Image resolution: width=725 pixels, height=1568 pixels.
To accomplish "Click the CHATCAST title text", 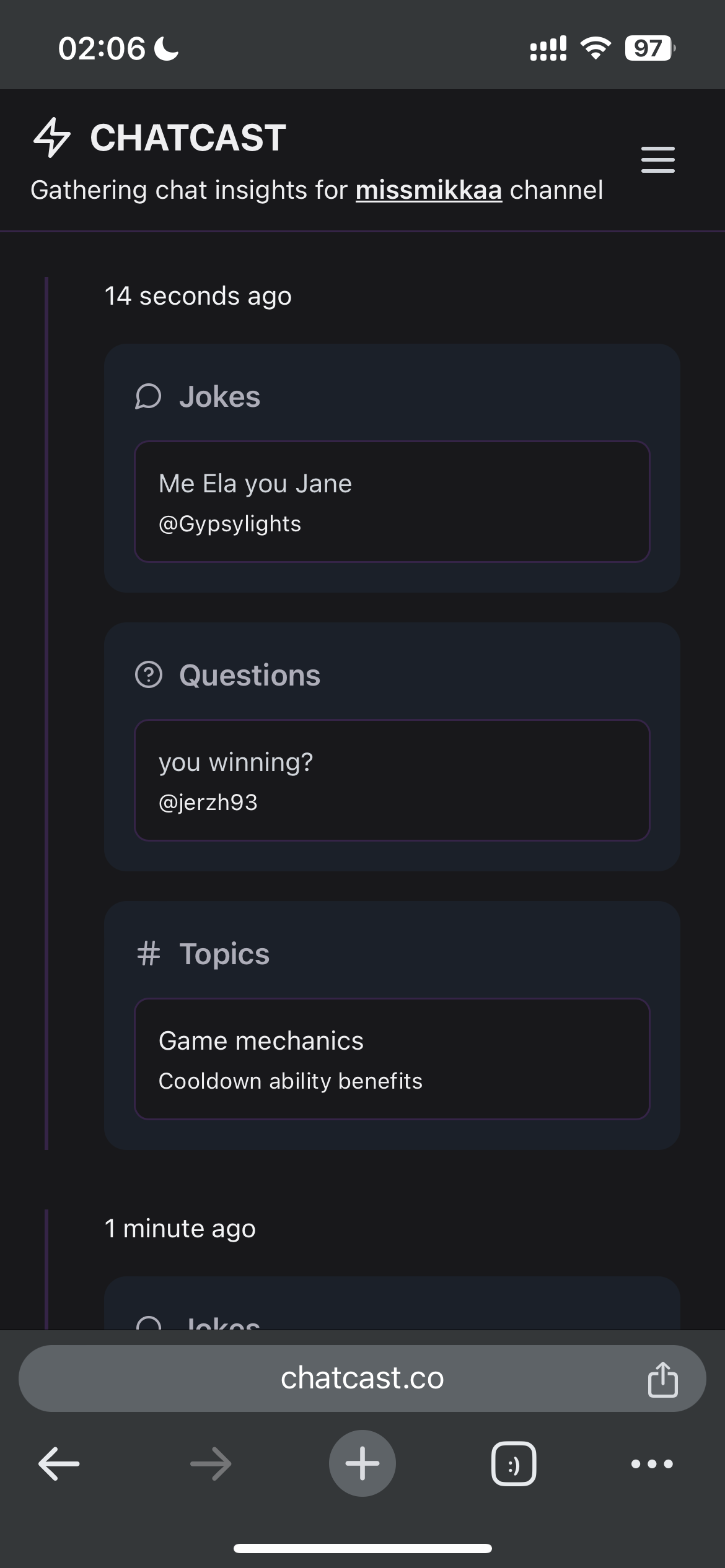I will point(188,137).
